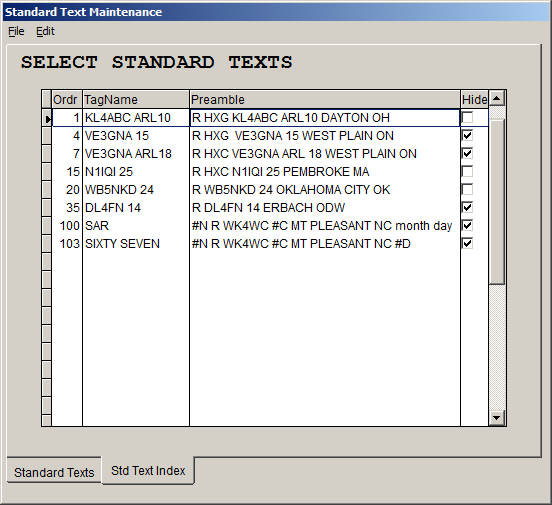Click Ordr cell with value 20
Screen dimensions: 552x505
tap(67, 189)
